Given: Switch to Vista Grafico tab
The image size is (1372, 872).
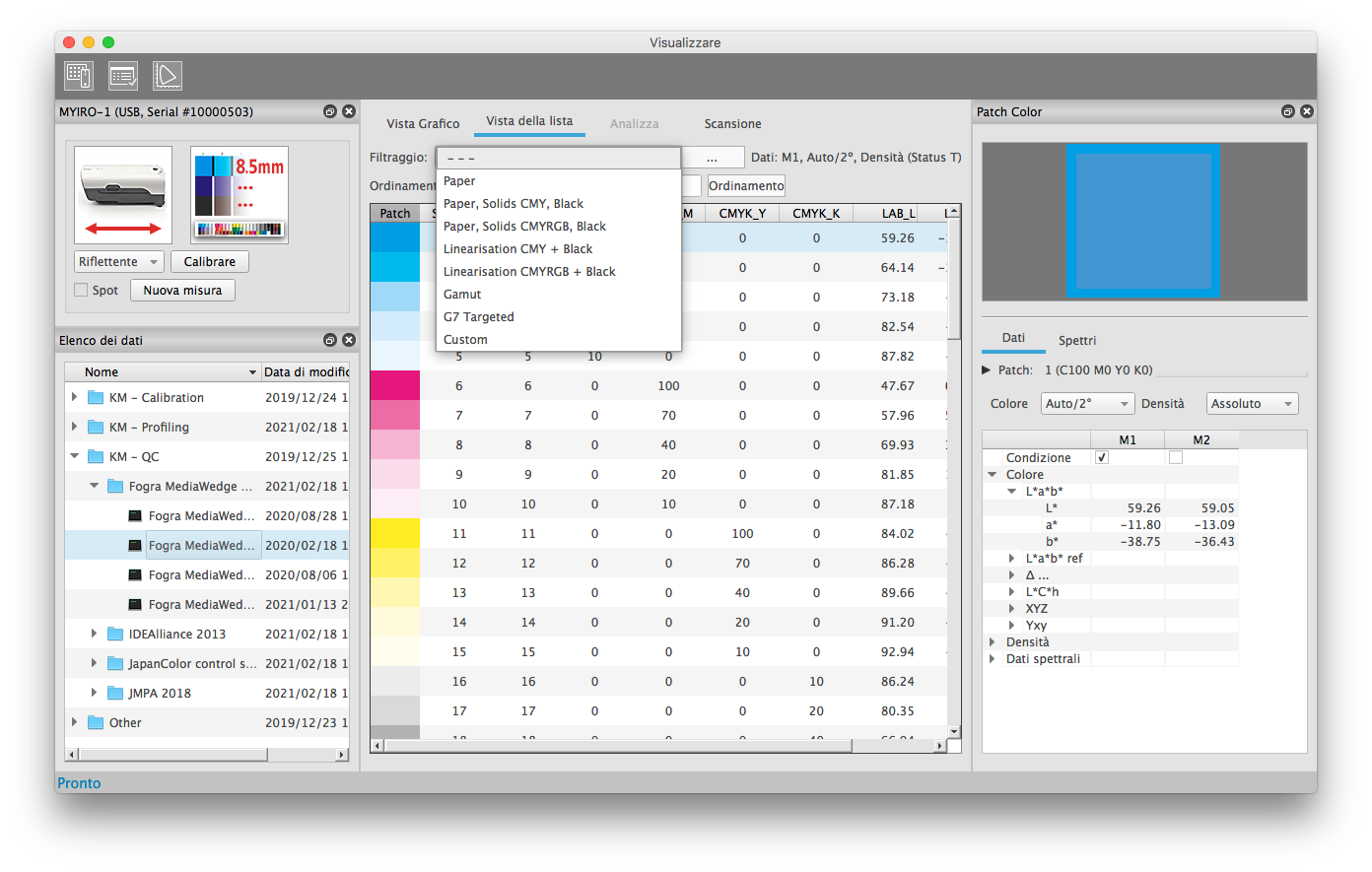Looking at the screenshot, I should (x=423, y=124).
